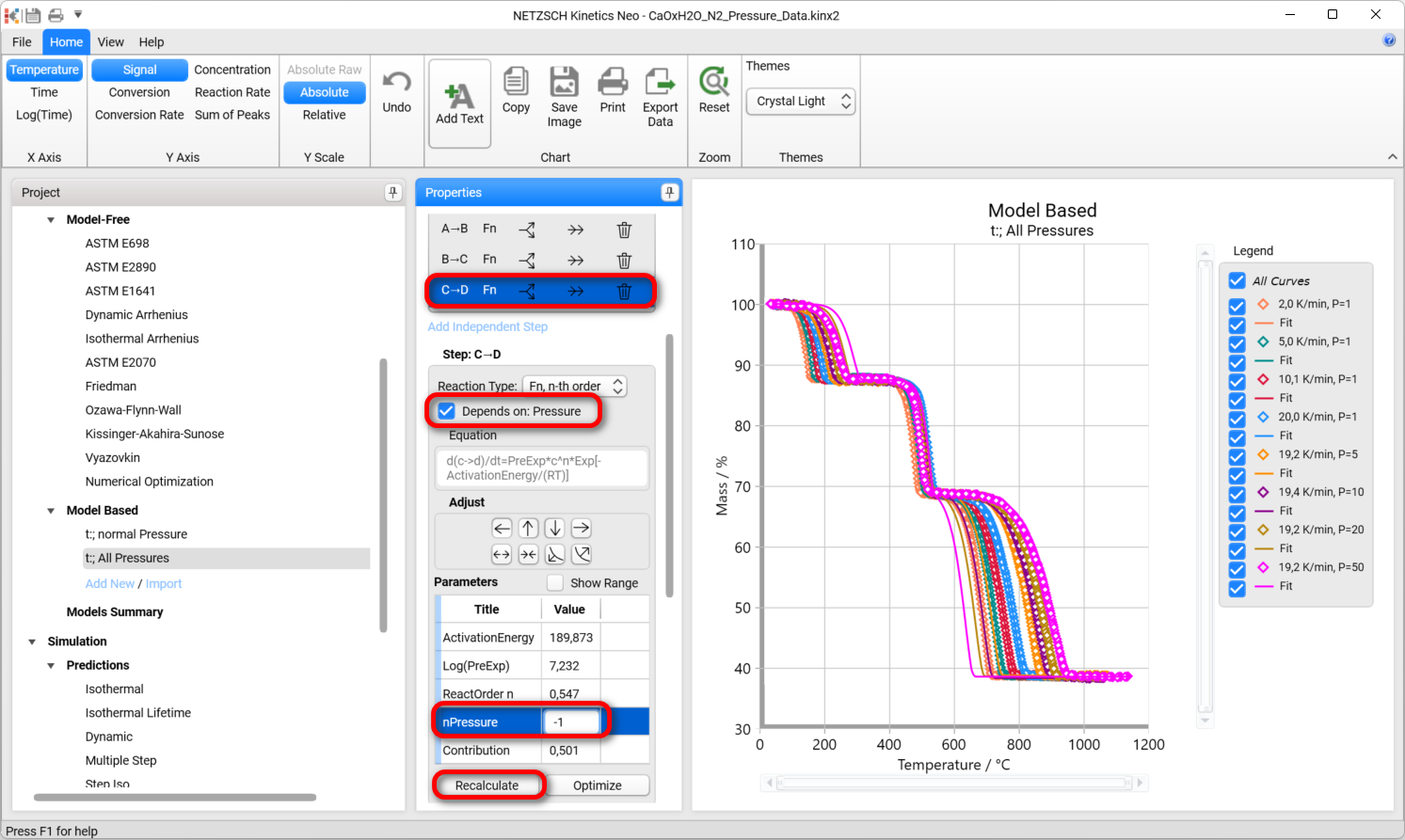The height and width of the screenshot is (840, 1405).
Task: Click the Add Independent Step link
Action: click(x=487, y=326)
